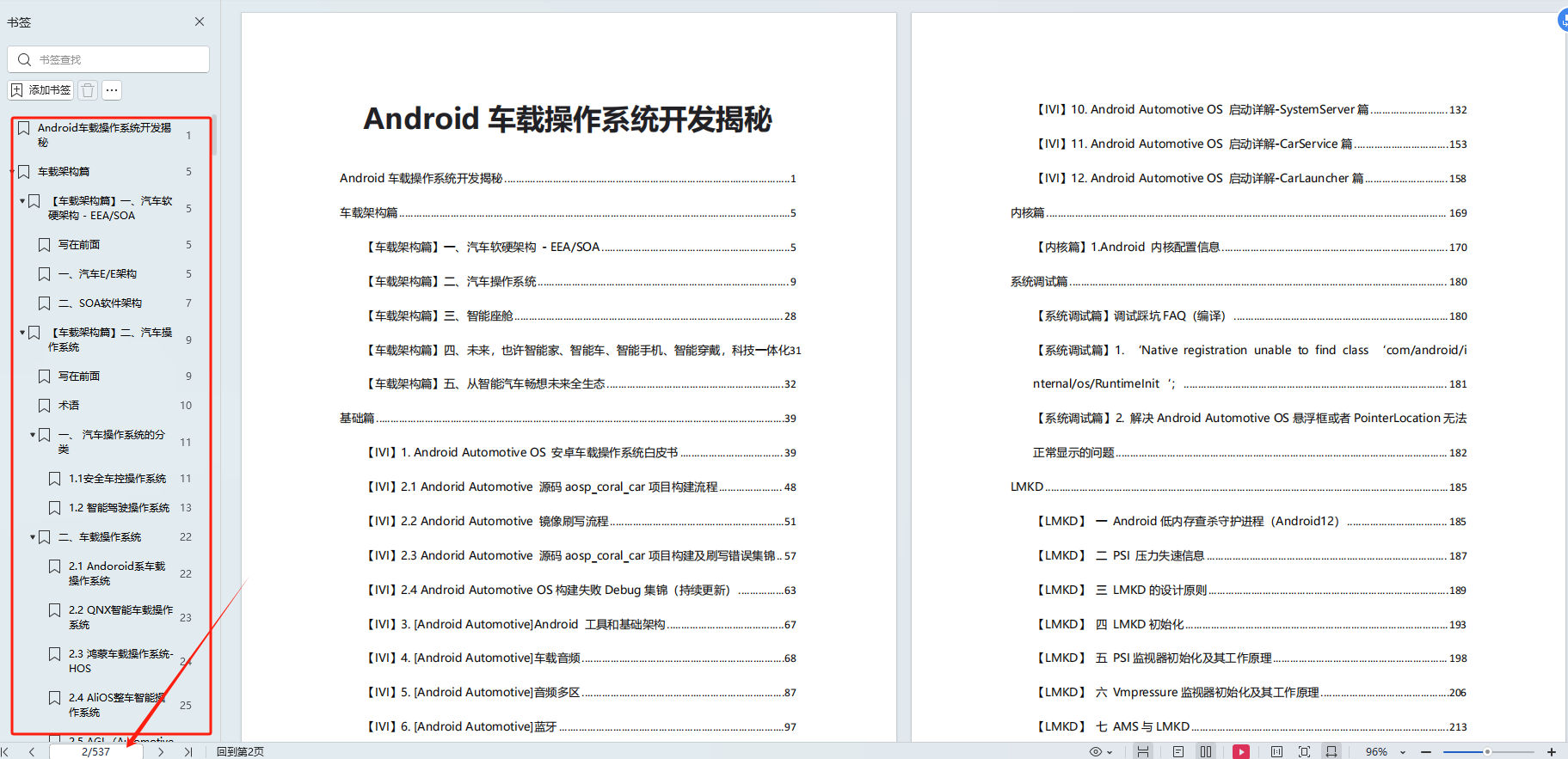Image resolution: width=1568 pixels, height=759 pixels.
Task: Click TOC entry 【IVI】11. 启动详解-CarService 篇
Action: pyautogui.click(x=1251, y=144)
